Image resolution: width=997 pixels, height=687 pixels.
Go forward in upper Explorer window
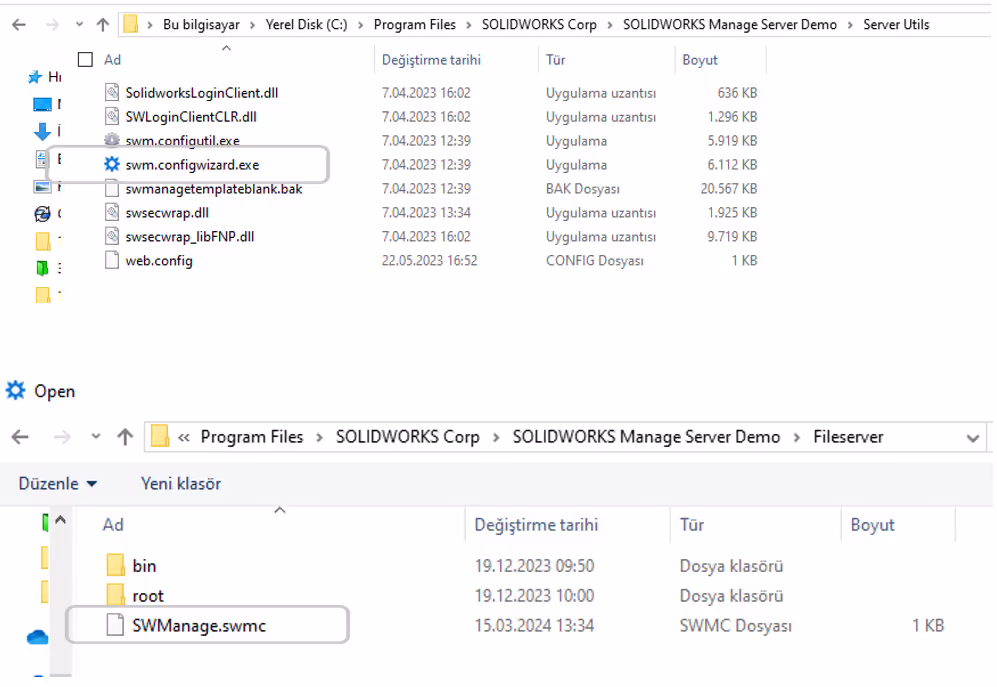[x=52, y=25]
